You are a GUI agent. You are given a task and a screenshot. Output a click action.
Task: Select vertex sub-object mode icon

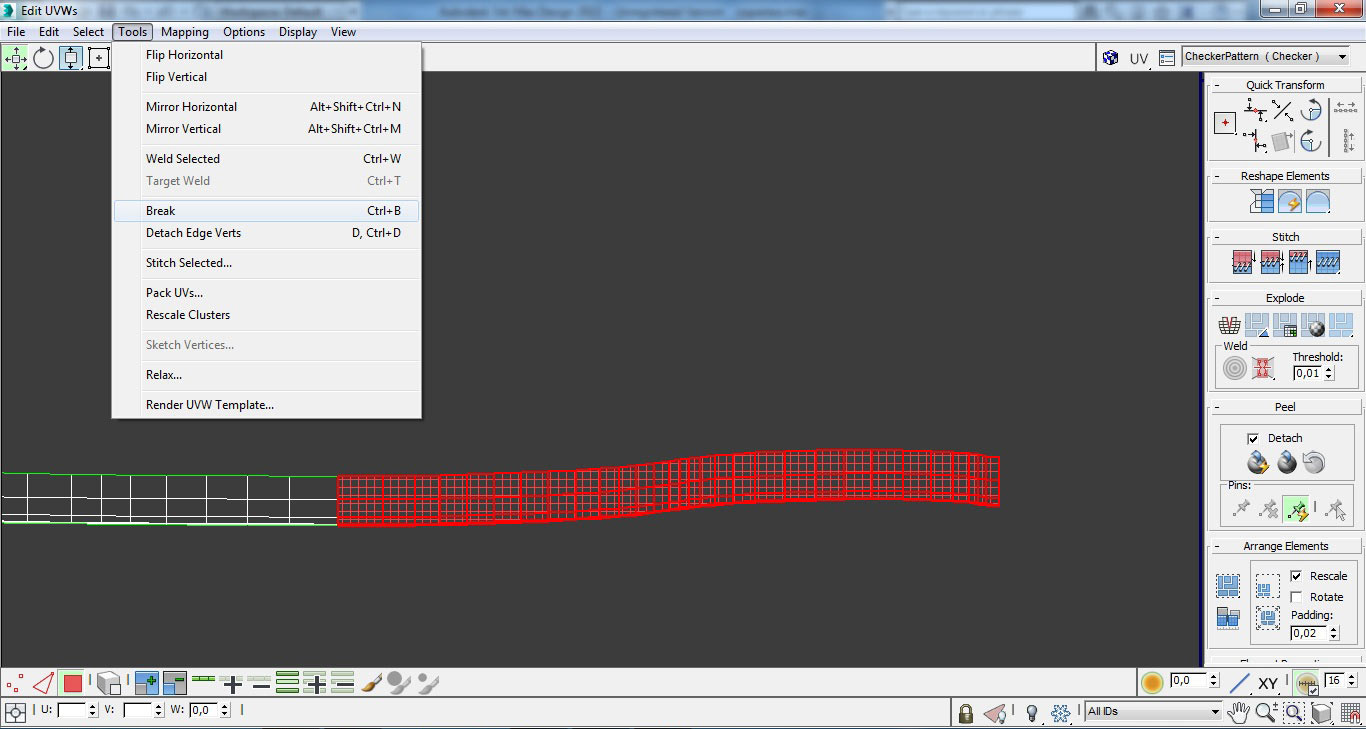[x=14, y=684]
